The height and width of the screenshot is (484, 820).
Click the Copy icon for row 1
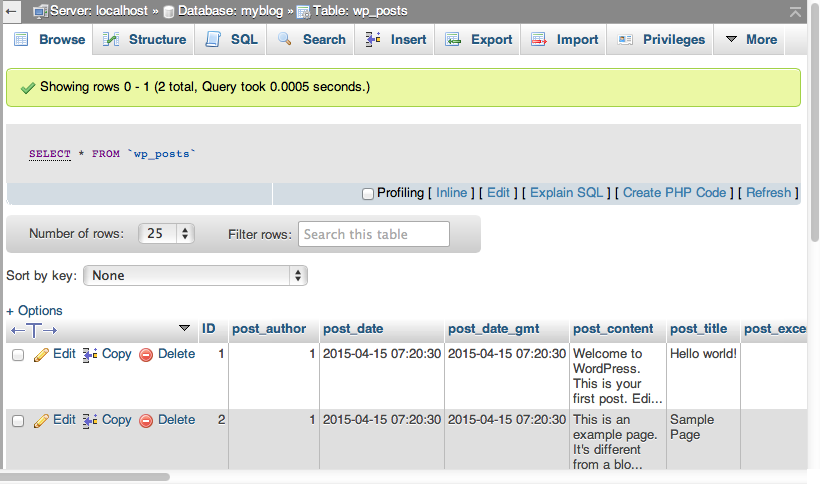(x=90, y=354)
